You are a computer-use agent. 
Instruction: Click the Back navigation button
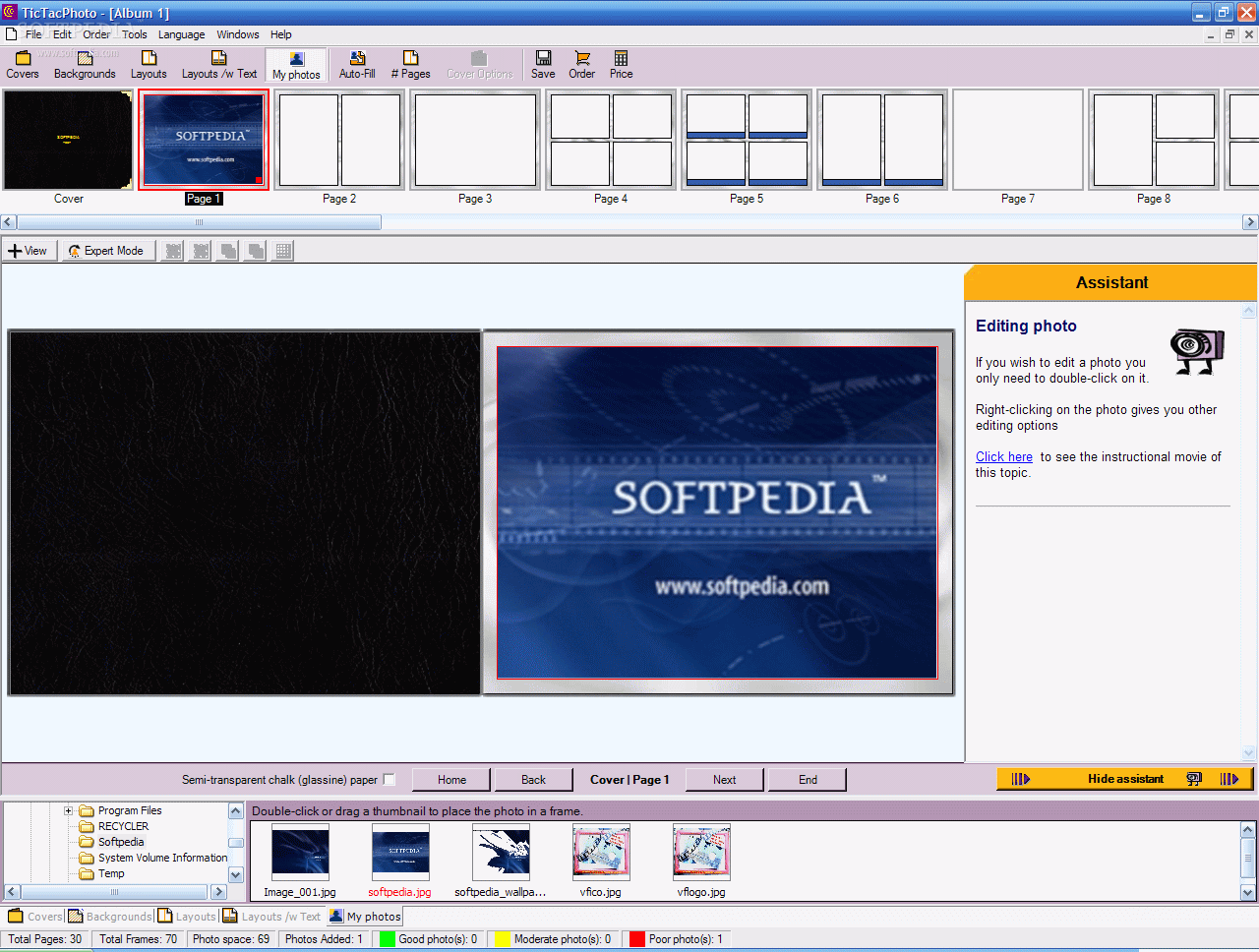[533, 780]
